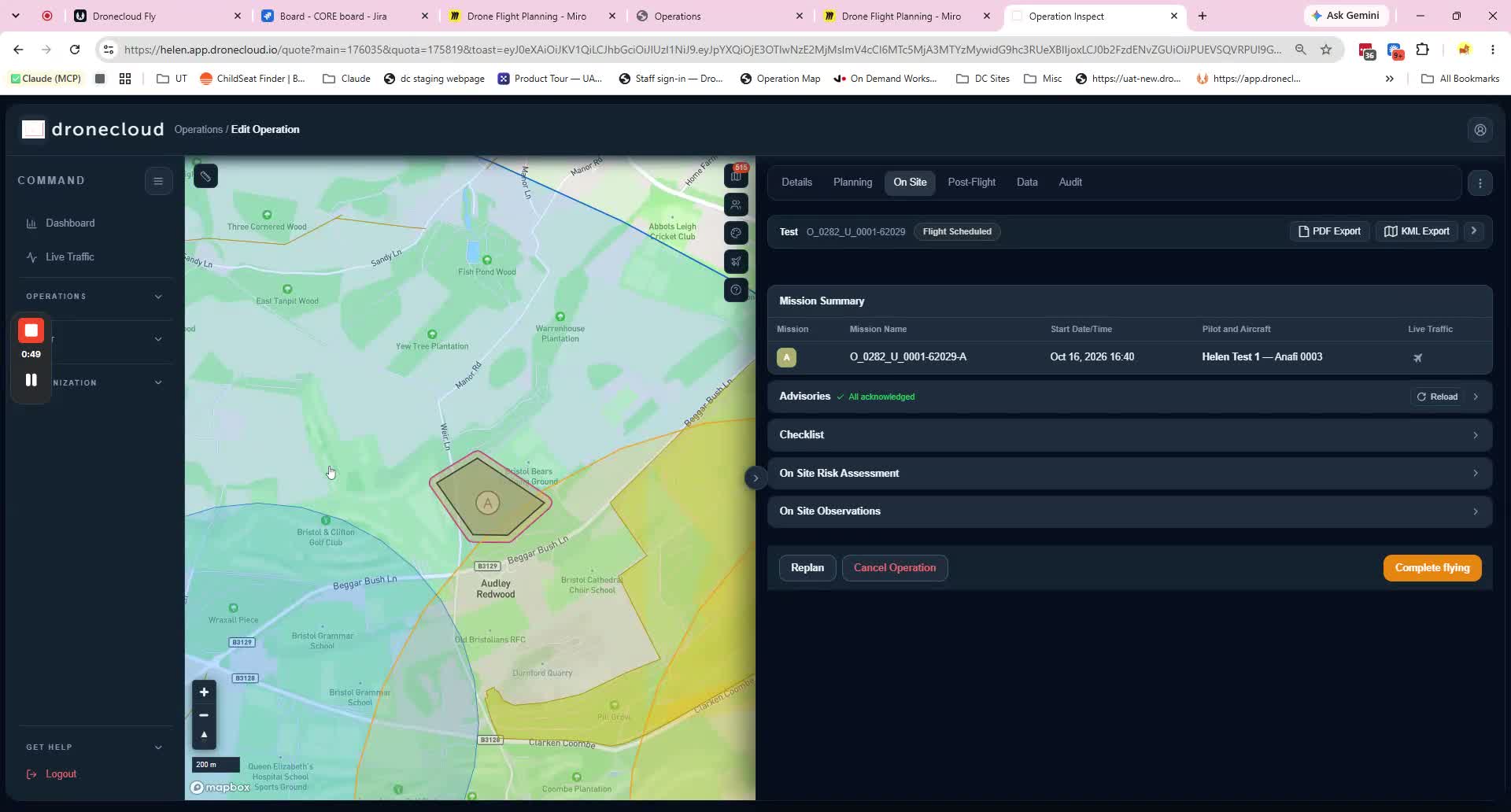Open Live Traffic plane icon for mission A
Image resolution: width=1511 pixels, height=812 pixels.
pyautogui.click(x=1418, y=358)
